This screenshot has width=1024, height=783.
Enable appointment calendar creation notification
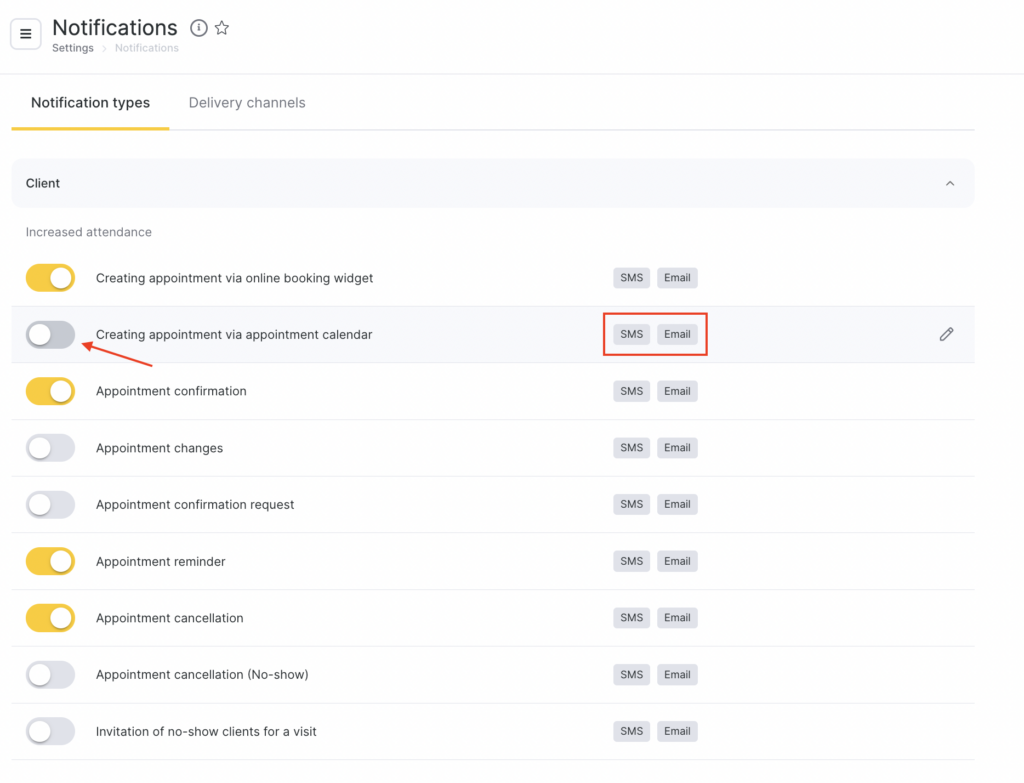click(x=50, y=335)
